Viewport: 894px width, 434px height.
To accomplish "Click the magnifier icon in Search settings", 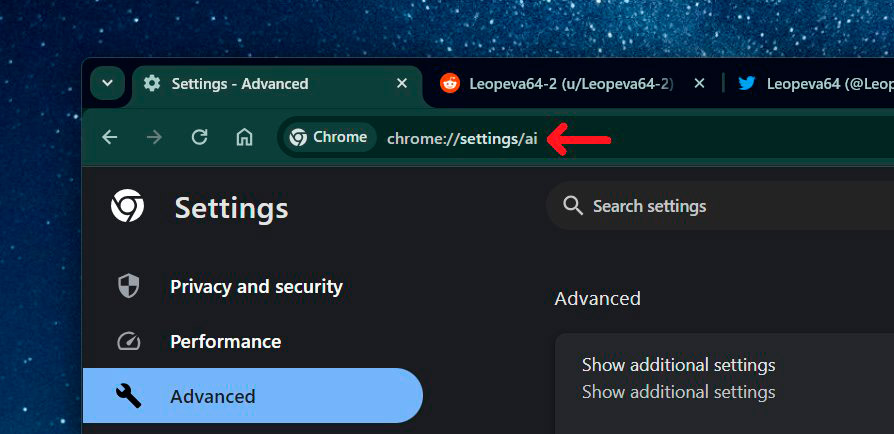I will pyautogui.click(x=573, y=206).
